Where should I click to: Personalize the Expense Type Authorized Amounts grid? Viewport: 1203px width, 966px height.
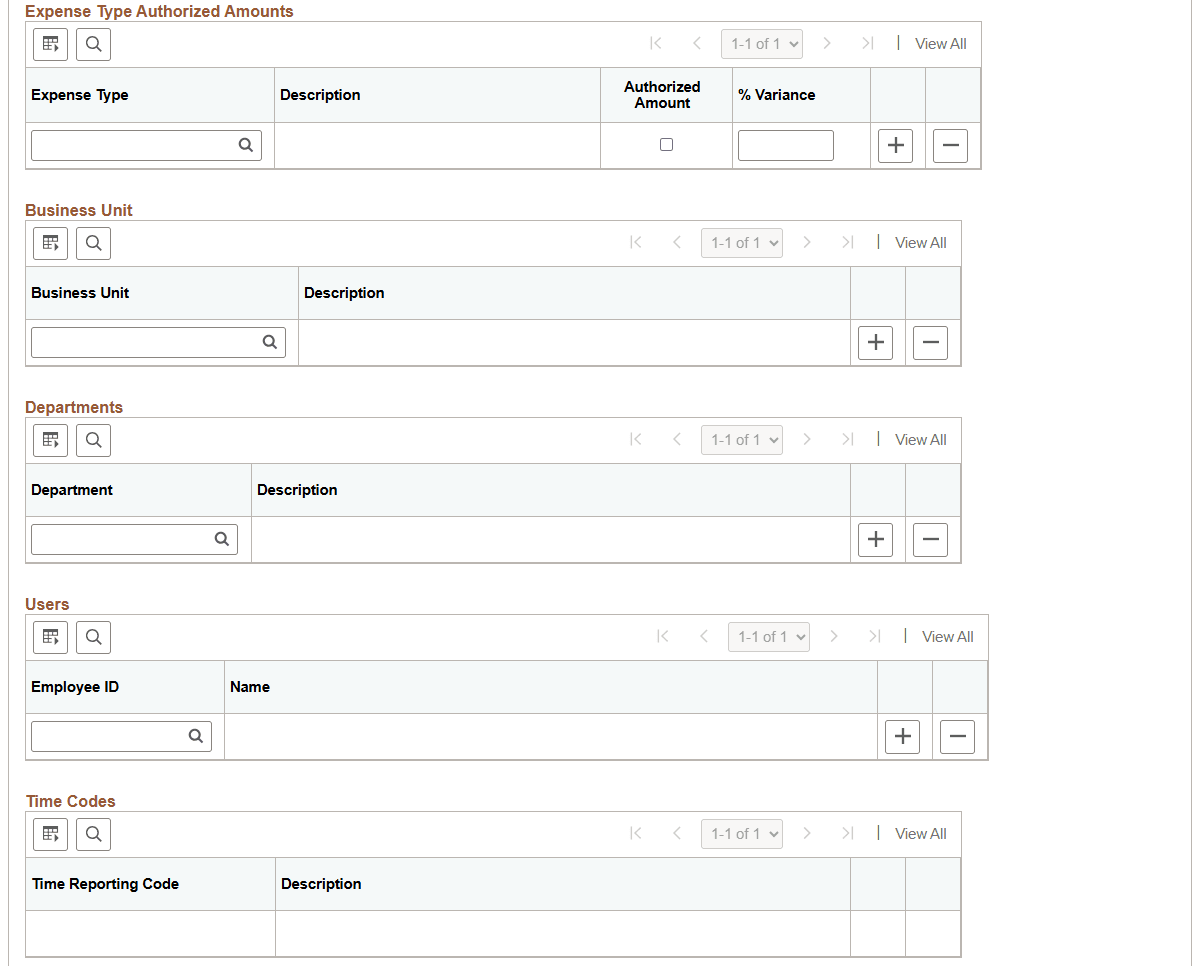(50, 44)
